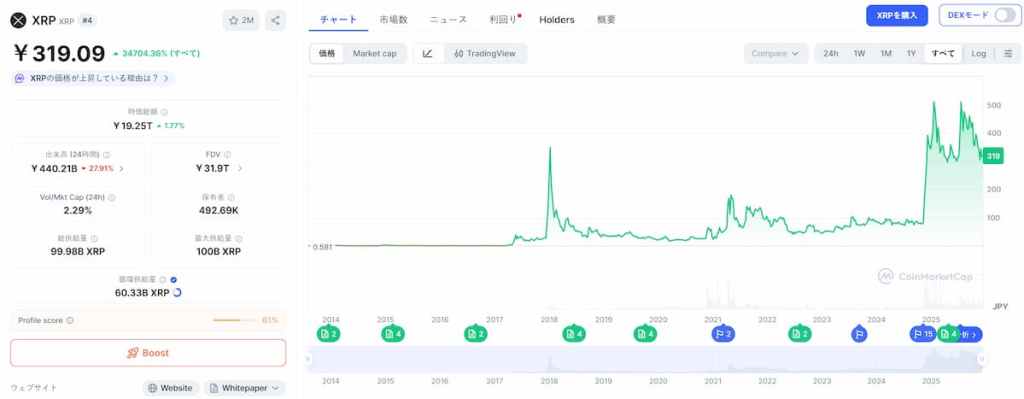
Task: Click the share icon beside the watchlist button
Action: (x=276, y=20)
